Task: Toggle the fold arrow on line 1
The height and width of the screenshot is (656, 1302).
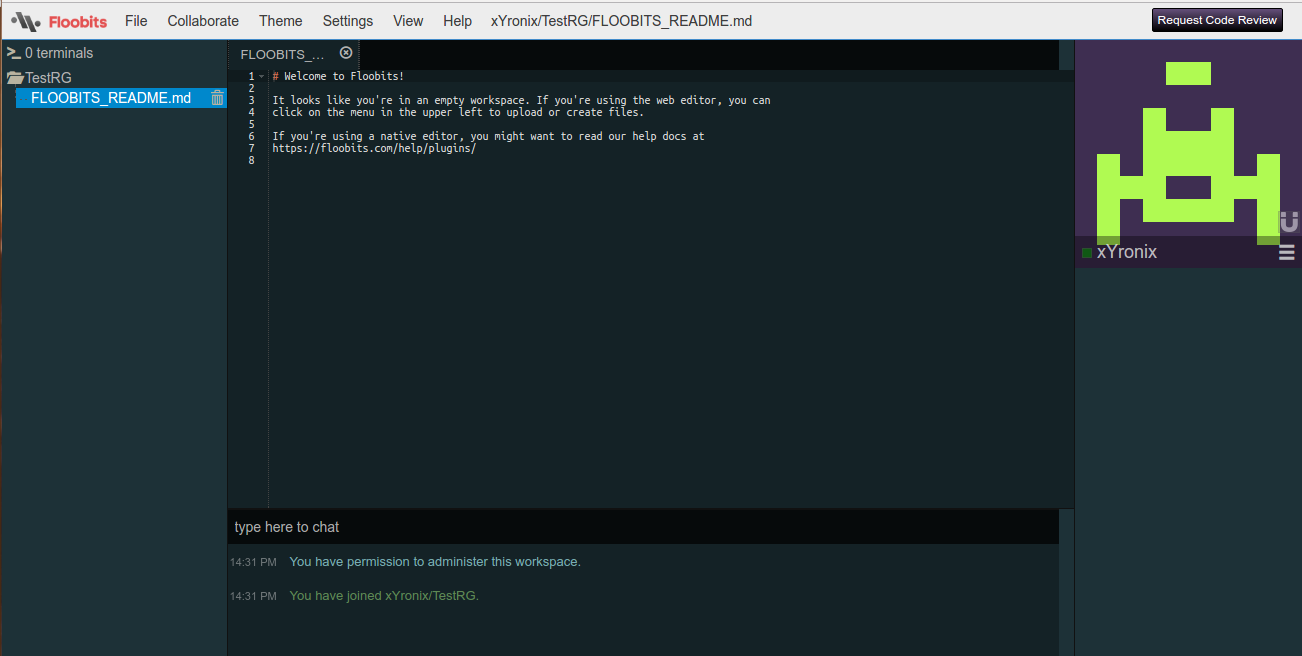Action: pyautogui.click(x=261, y=77)
